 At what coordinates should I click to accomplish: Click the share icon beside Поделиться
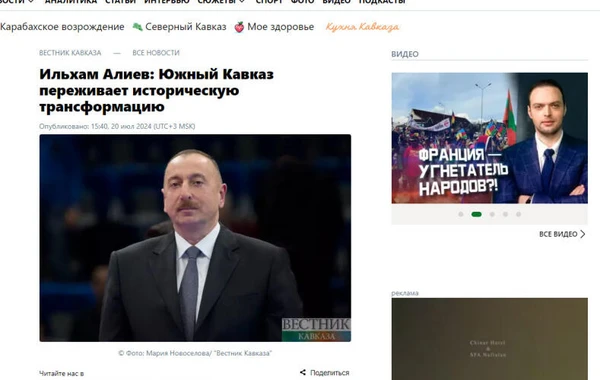click(303, 372)
